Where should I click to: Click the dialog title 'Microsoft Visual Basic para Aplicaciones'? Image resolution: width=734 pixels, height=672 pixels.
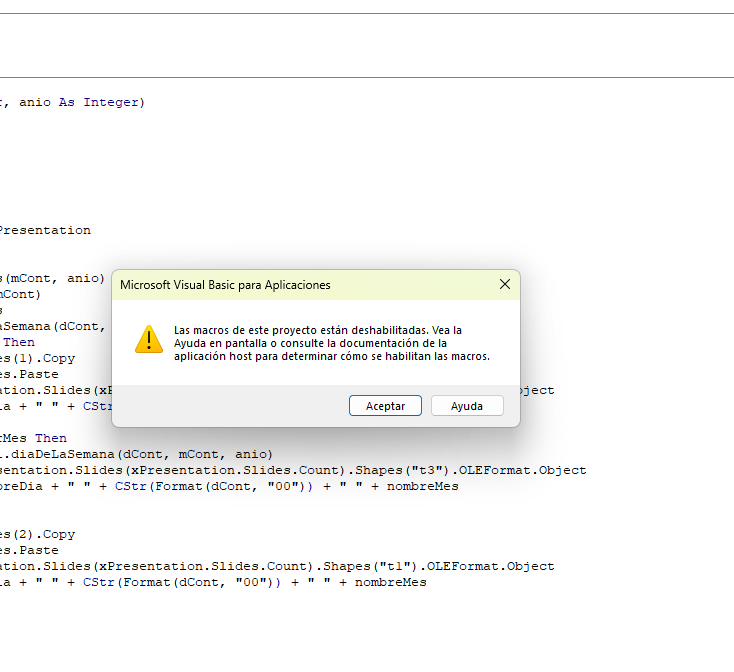click(225, 285)
